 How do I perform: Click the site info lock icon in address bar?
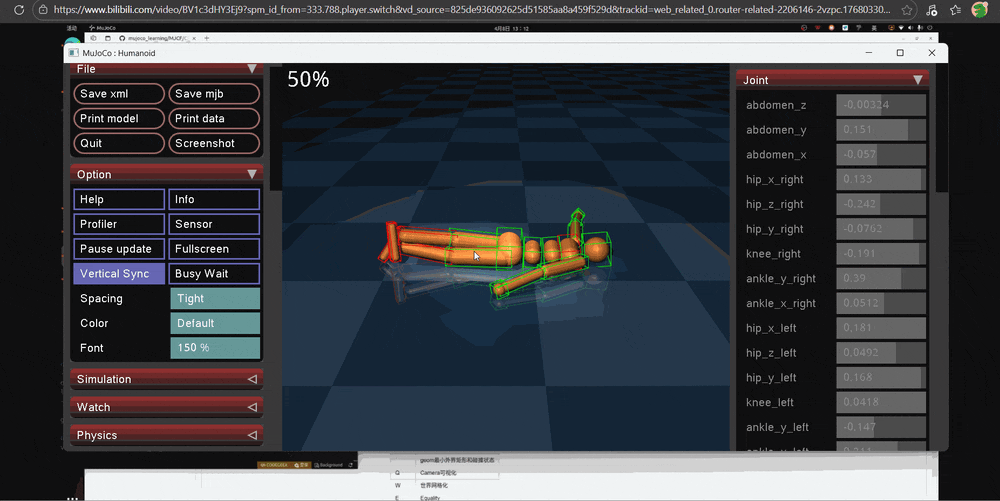coord(43,10)
